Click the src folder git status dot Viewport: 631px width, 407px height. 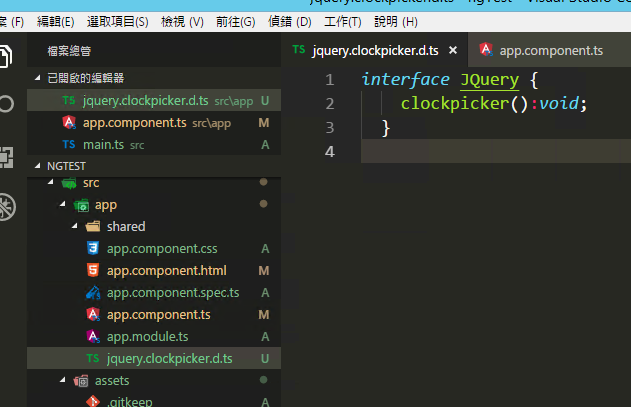(x=264, y=182)
